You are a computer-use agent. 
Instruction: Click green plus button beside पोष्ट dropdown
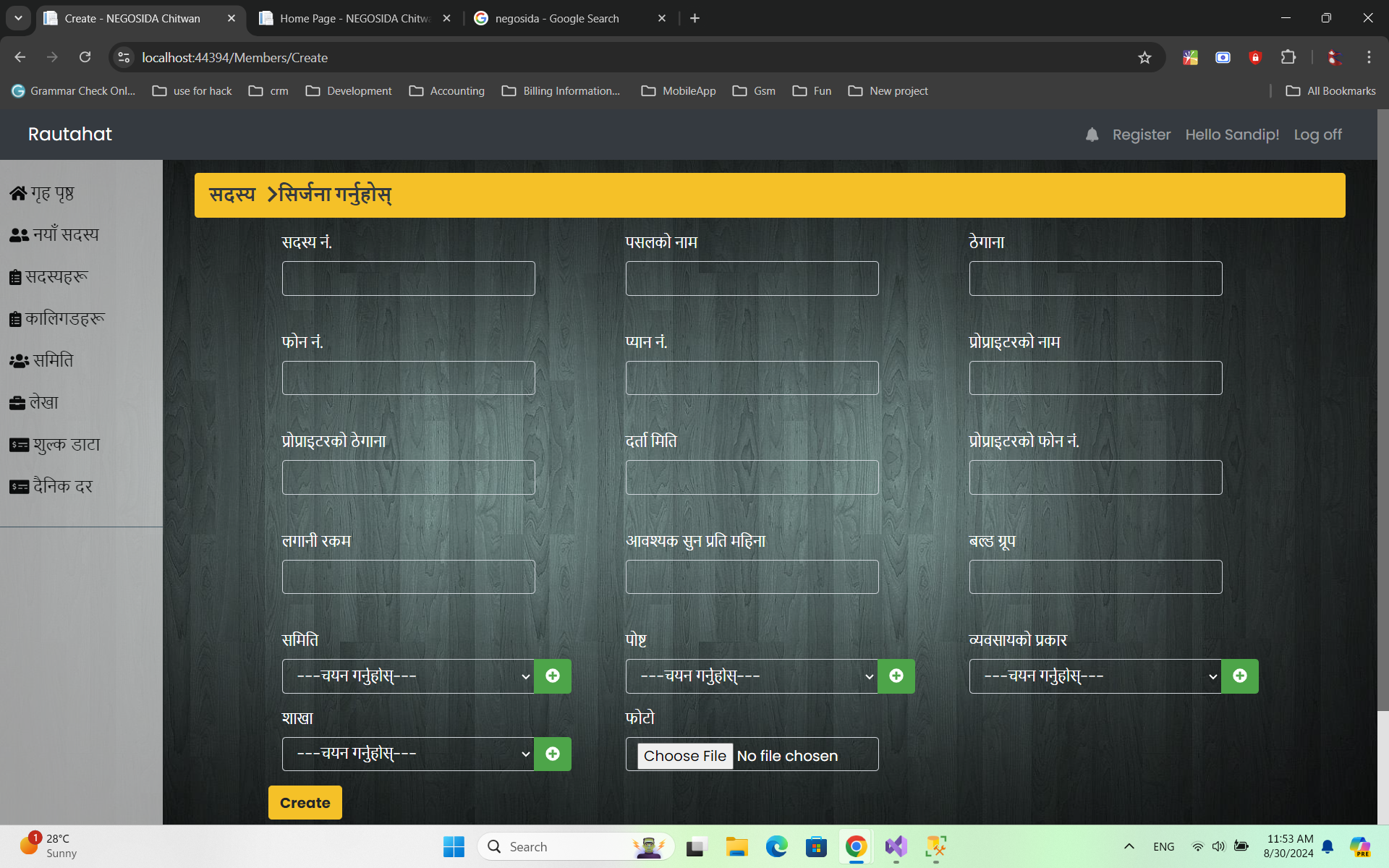pyautogui.click(x=896, y=676)
